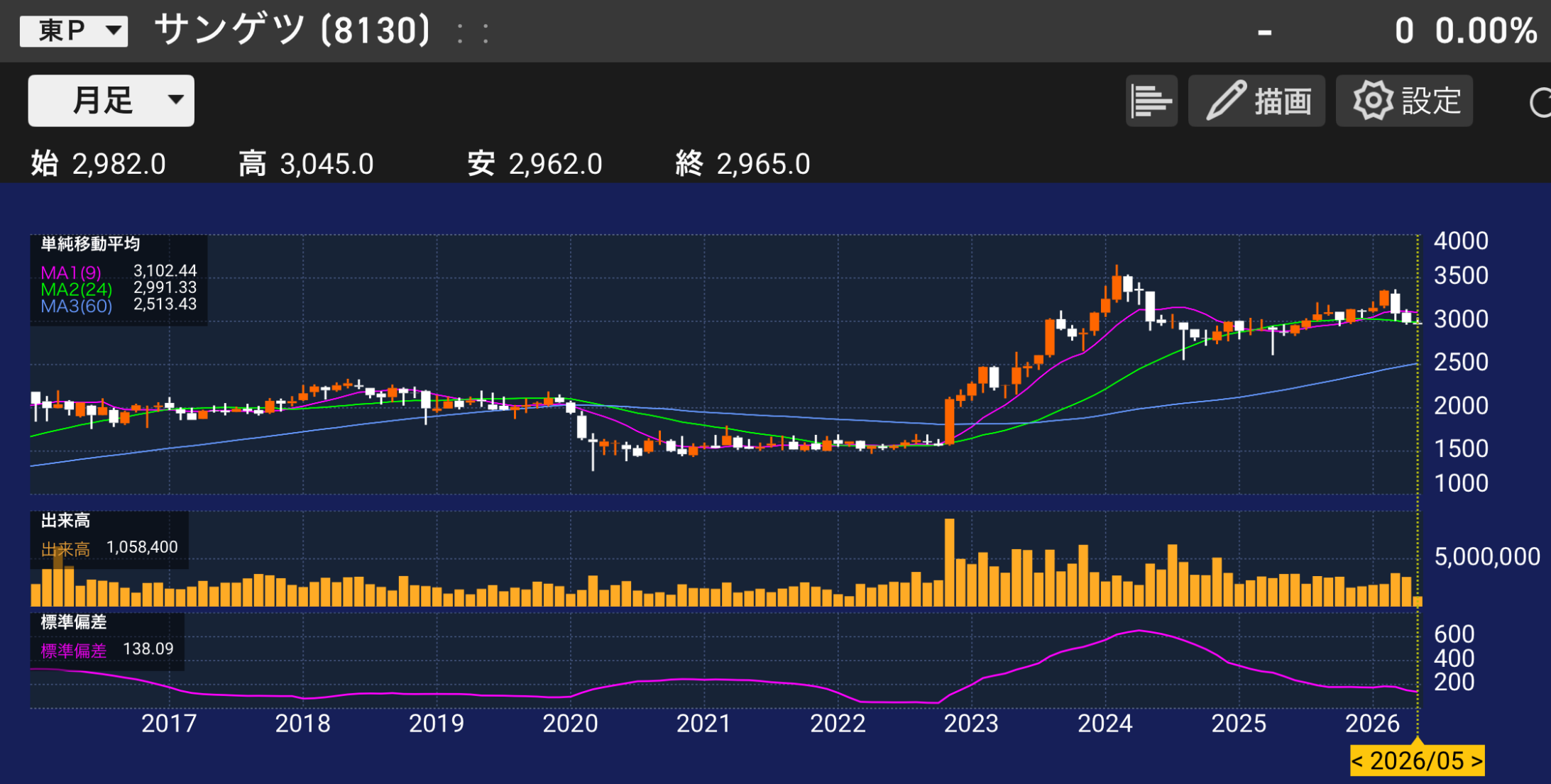Click the 2023 year label on axis
This screenshot has width=1551, height=784.
[971, 724]
